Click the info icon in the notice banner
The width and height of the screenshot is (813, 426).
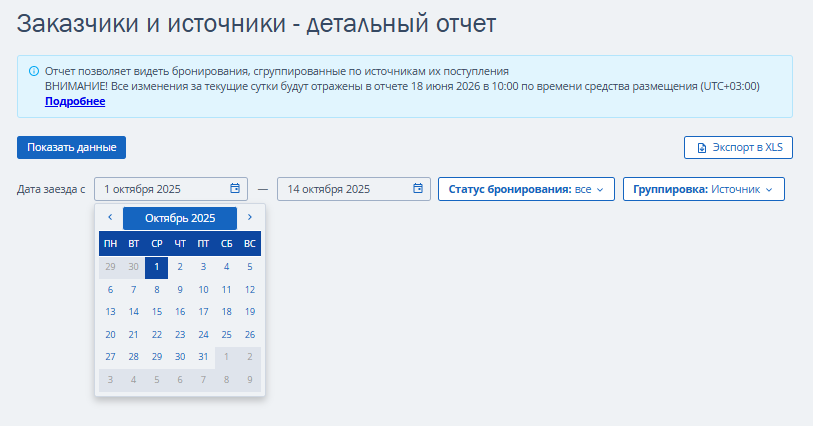point(34,71)
